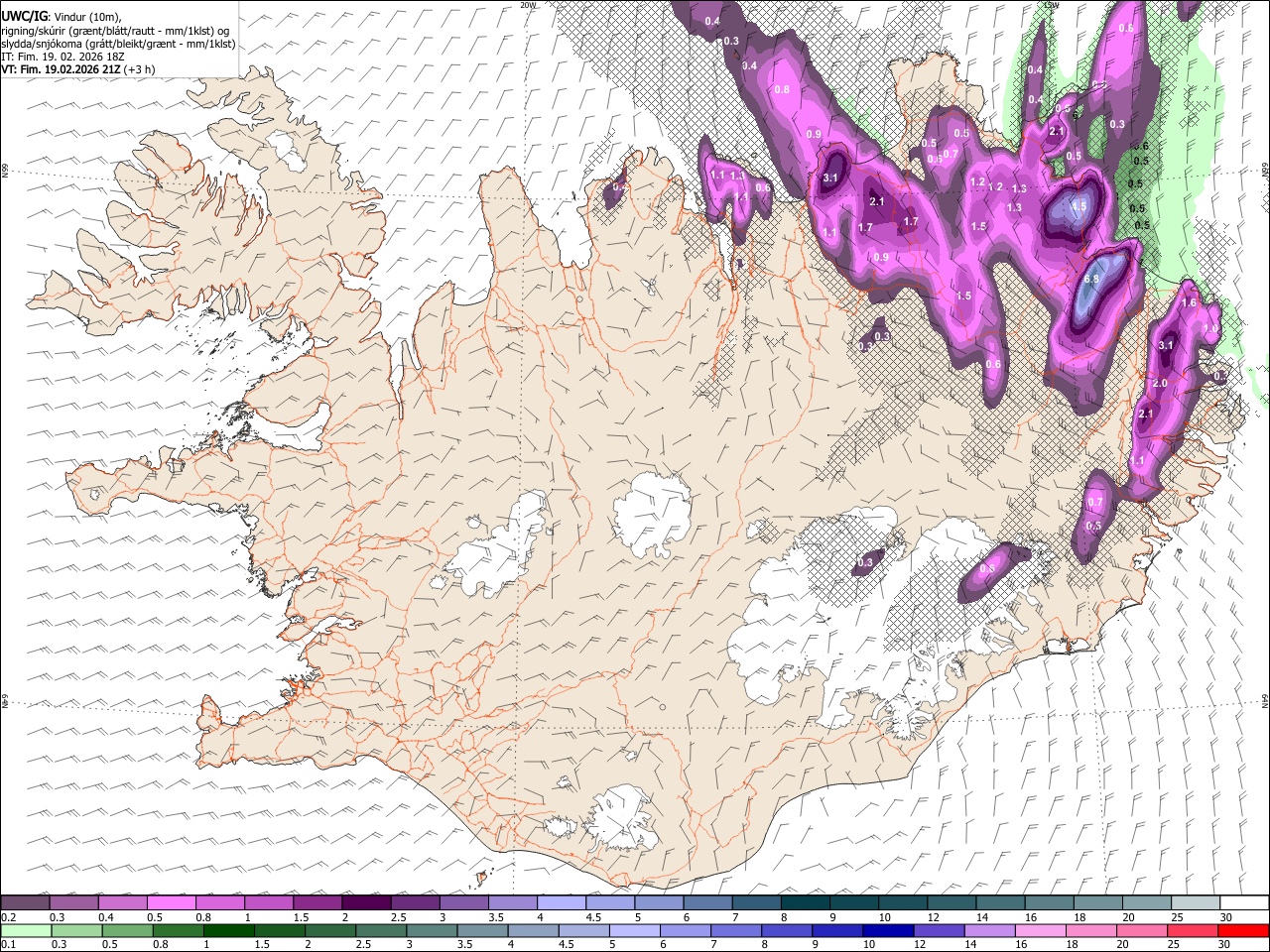The height and width of the screenshot is (952, 1270).
Task: Click the "25" label in the lower legend
Action: click(x=1174, y=944)
